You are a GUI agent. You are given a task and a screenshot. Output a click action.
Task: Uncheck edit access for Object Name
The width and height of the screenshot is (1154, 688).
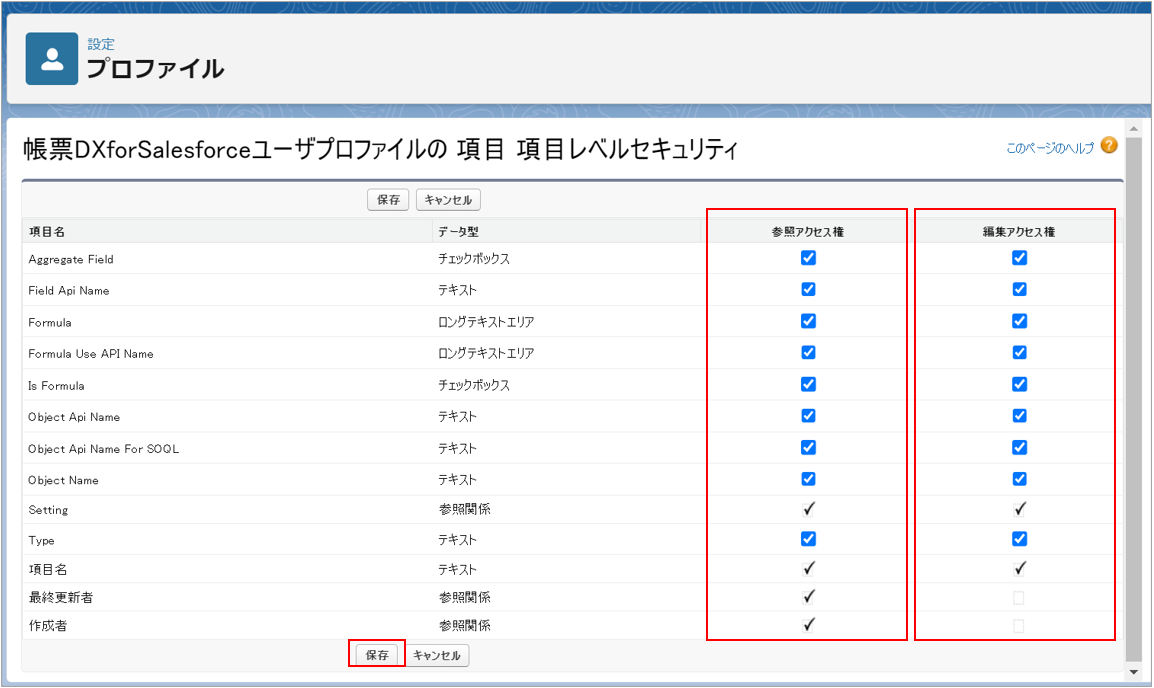1019,479
